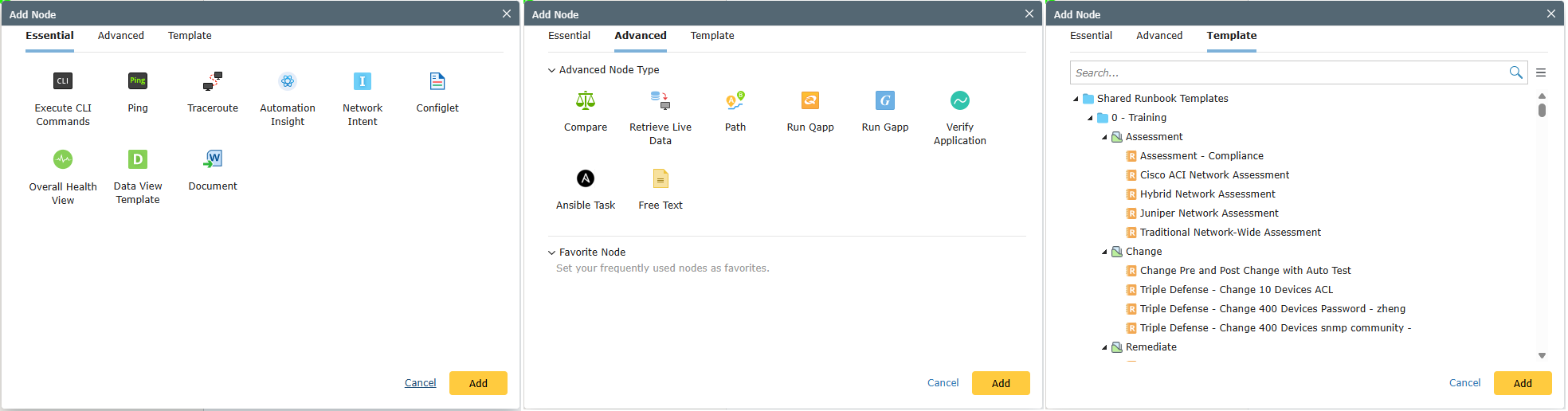Open the Template tab in middle dialog
1568x411 pixels.
(712, 36)
